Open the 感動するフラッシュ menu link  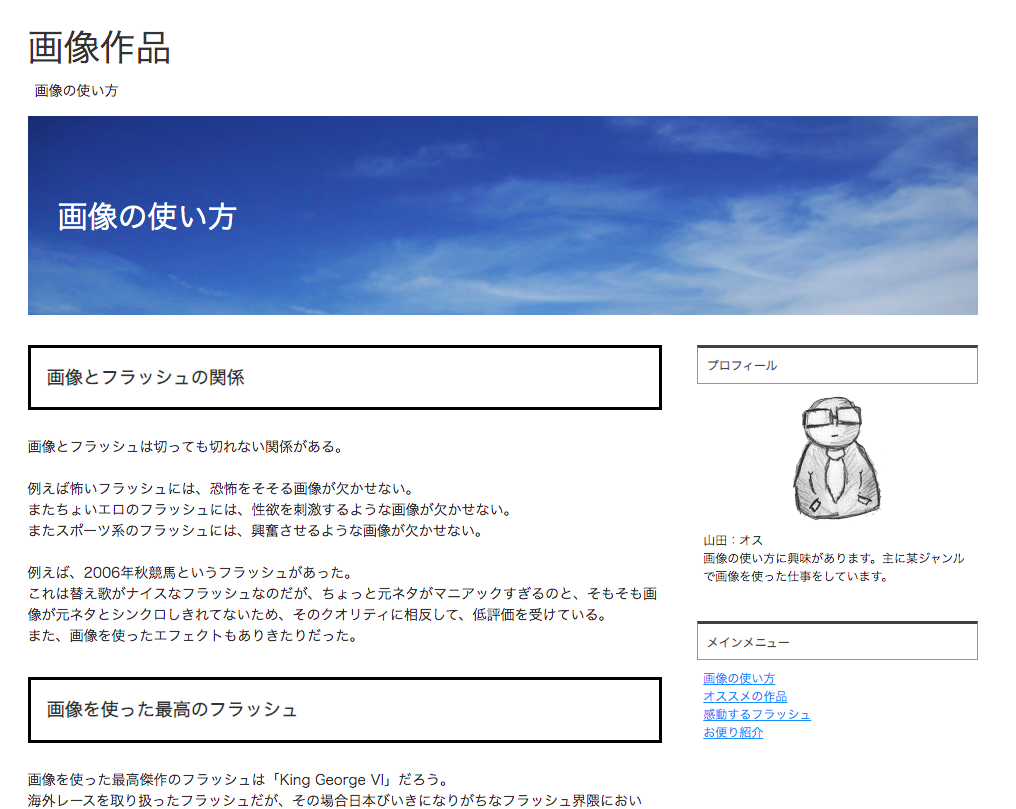pos(757,714)
